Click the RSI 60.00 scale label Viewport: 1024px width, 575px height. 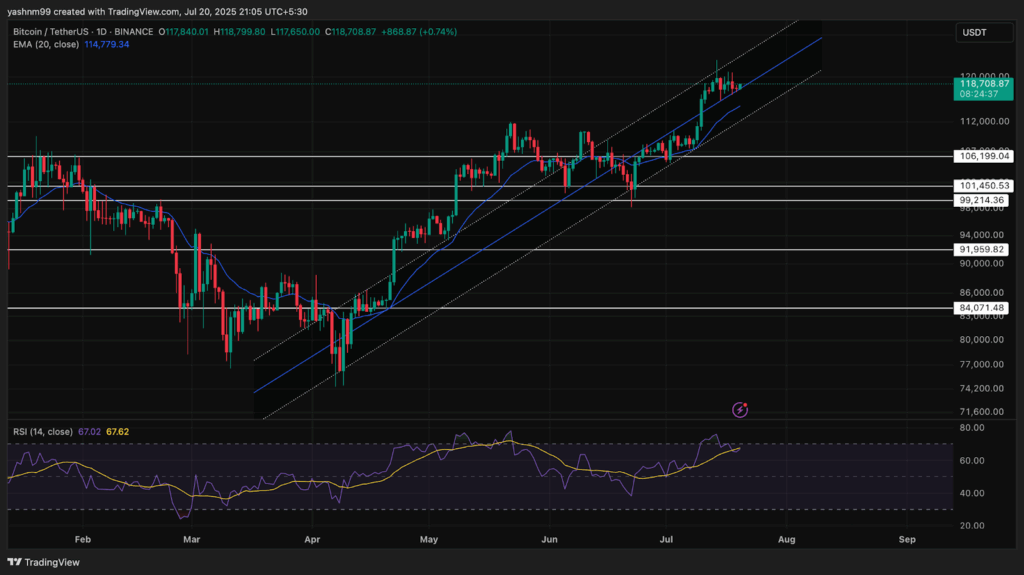point(972,461)
